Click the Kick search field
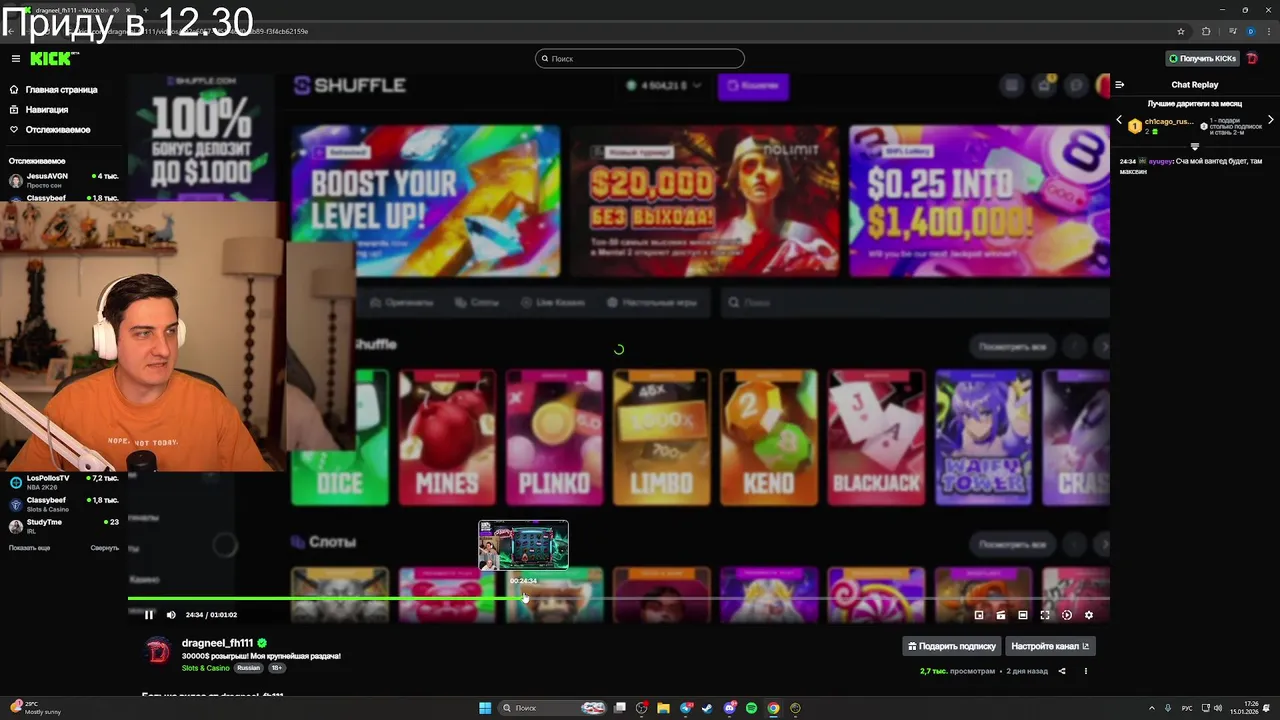Viewport: 1280px width, 720px height. 640,58
